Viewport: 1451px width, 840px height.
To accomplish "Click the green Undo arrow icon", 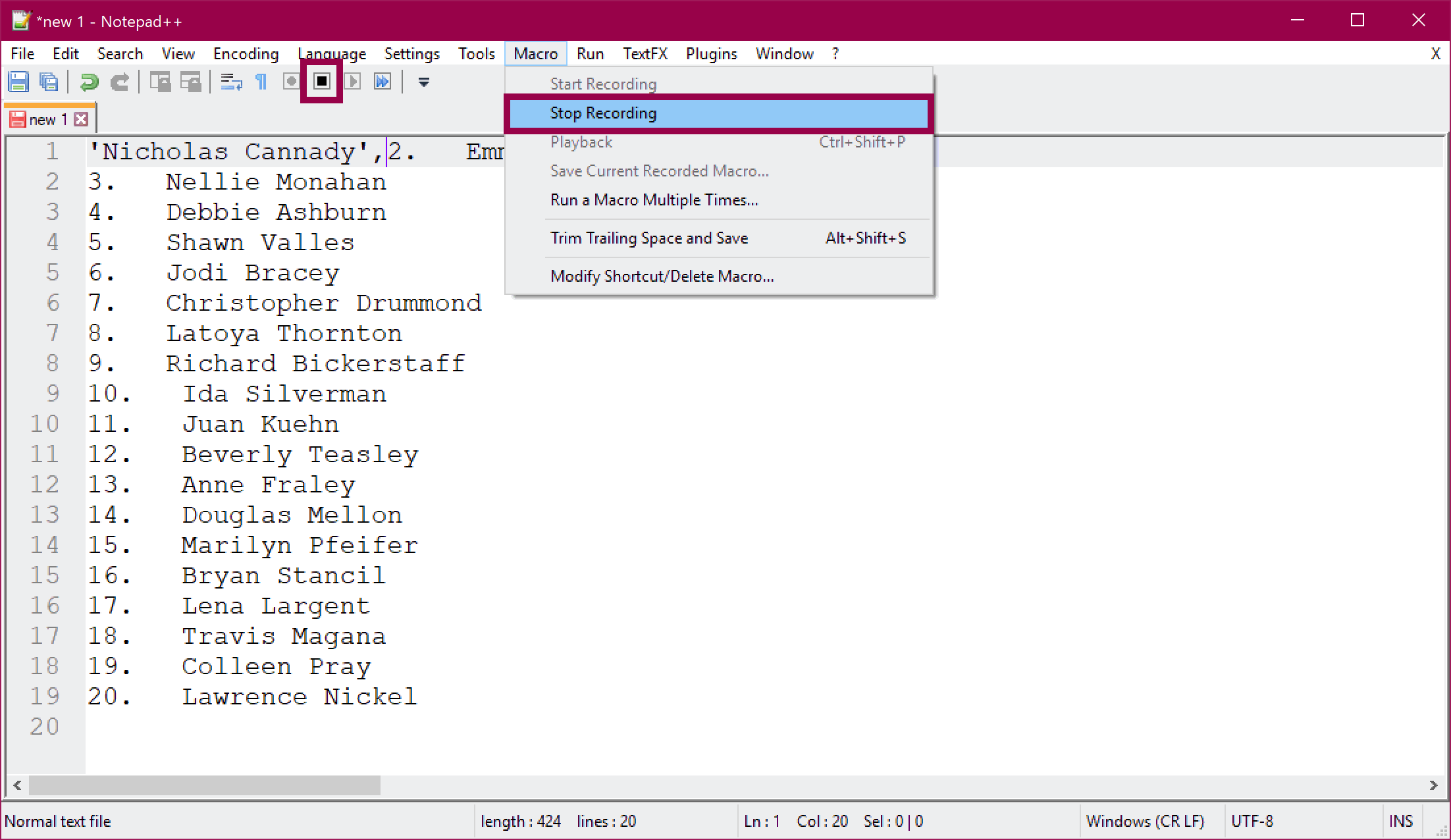I will 89,82.
